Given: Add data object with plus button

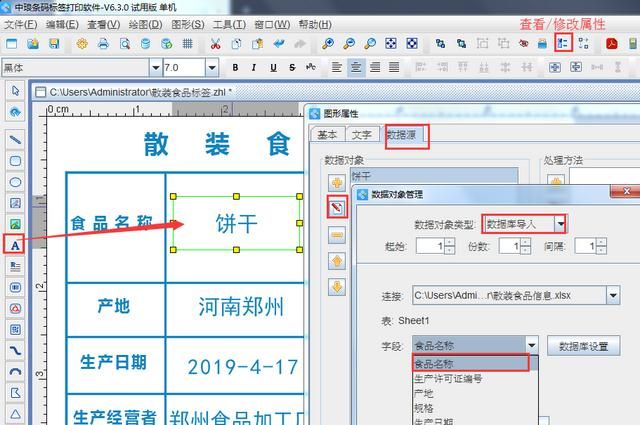Looking at the screenshot, I should click(337, 182).
